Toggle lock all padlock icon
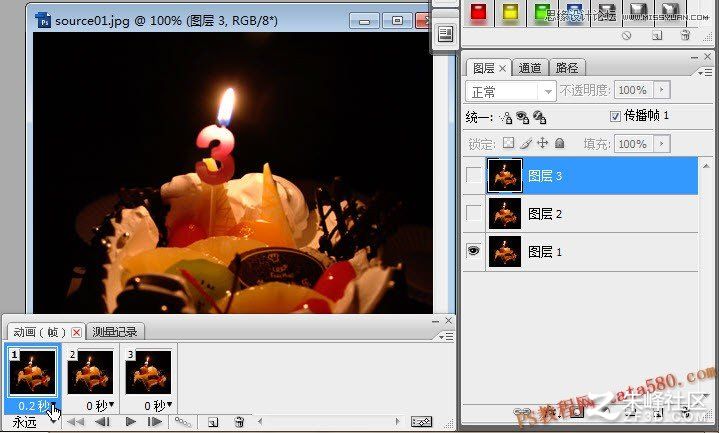The width and height of the screenshot is (719, 433). (x=559, y=143)
